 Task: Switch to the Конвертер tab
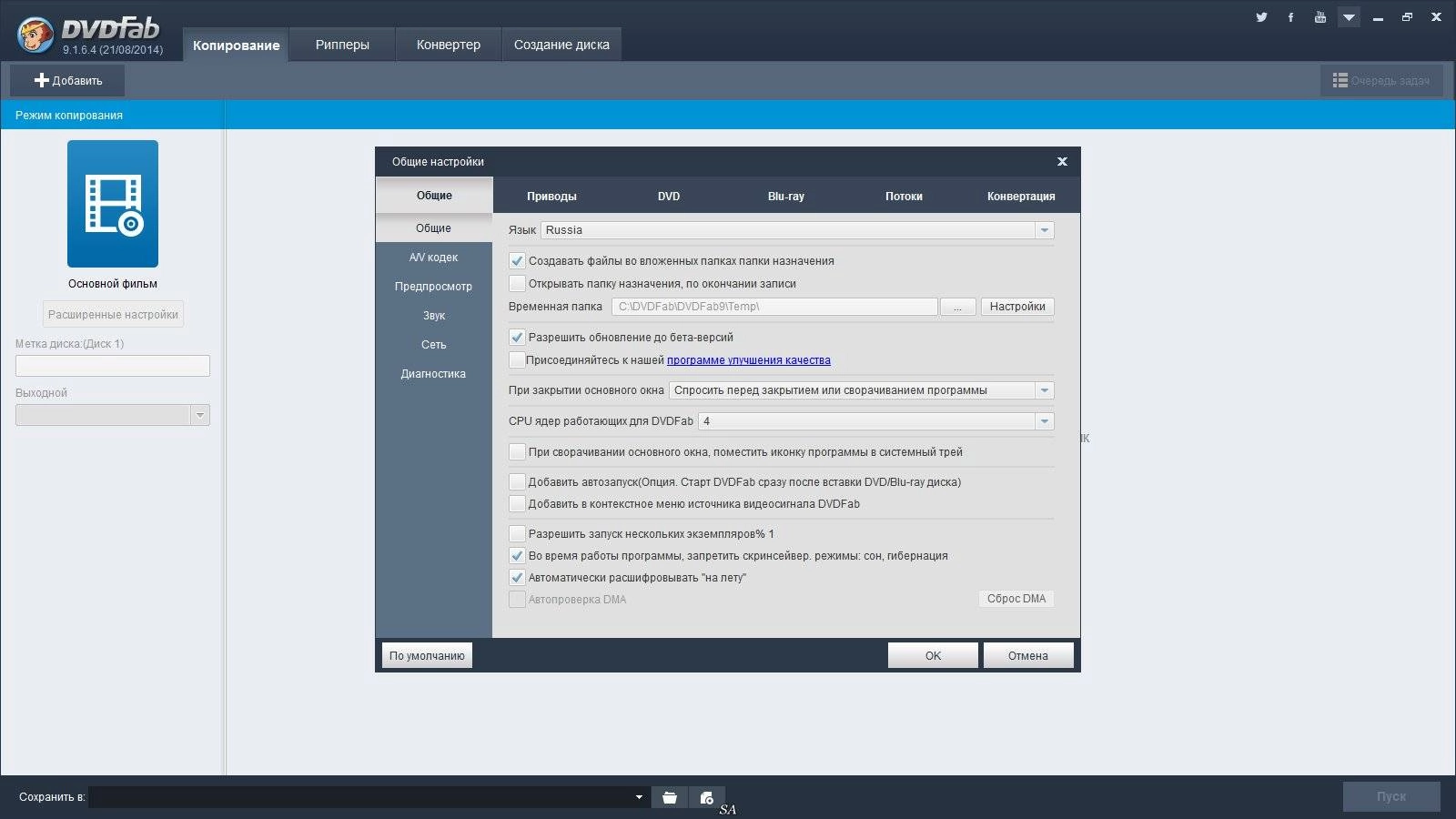pyautogui.click(x=448, y=45)
